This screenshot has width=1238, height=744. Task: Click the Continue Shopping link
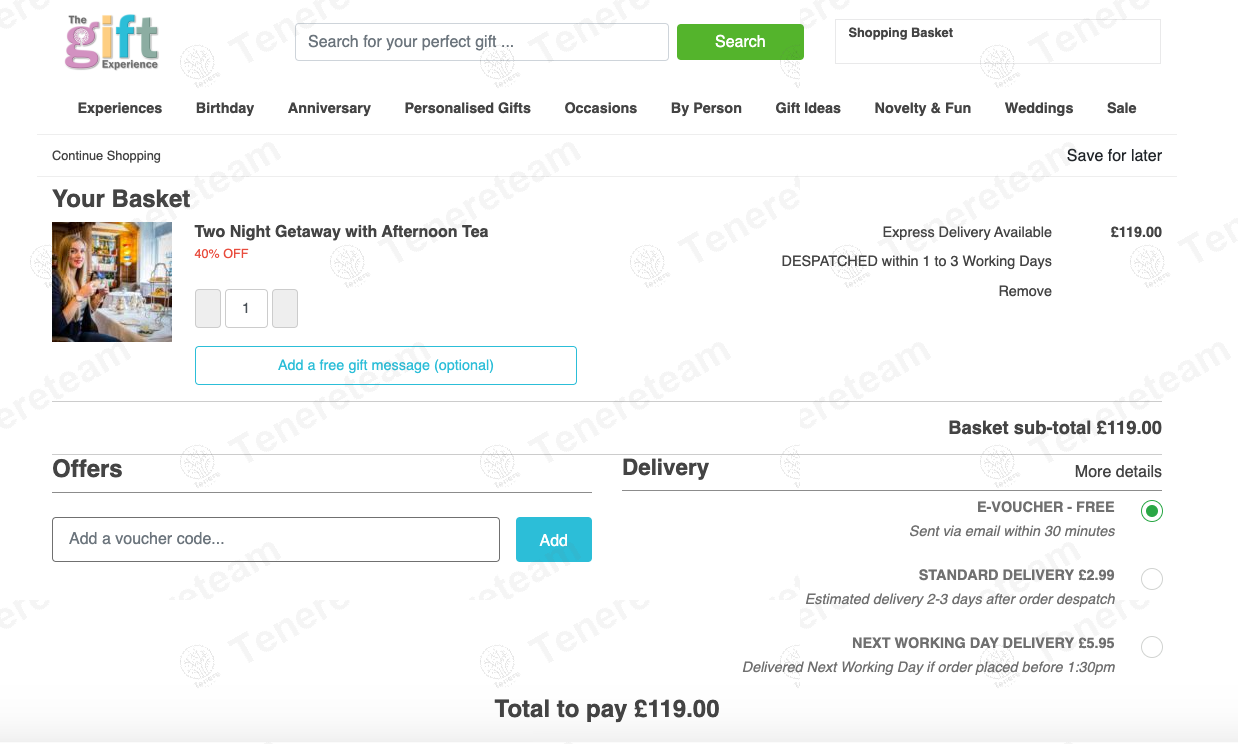[x=106, y=156]
